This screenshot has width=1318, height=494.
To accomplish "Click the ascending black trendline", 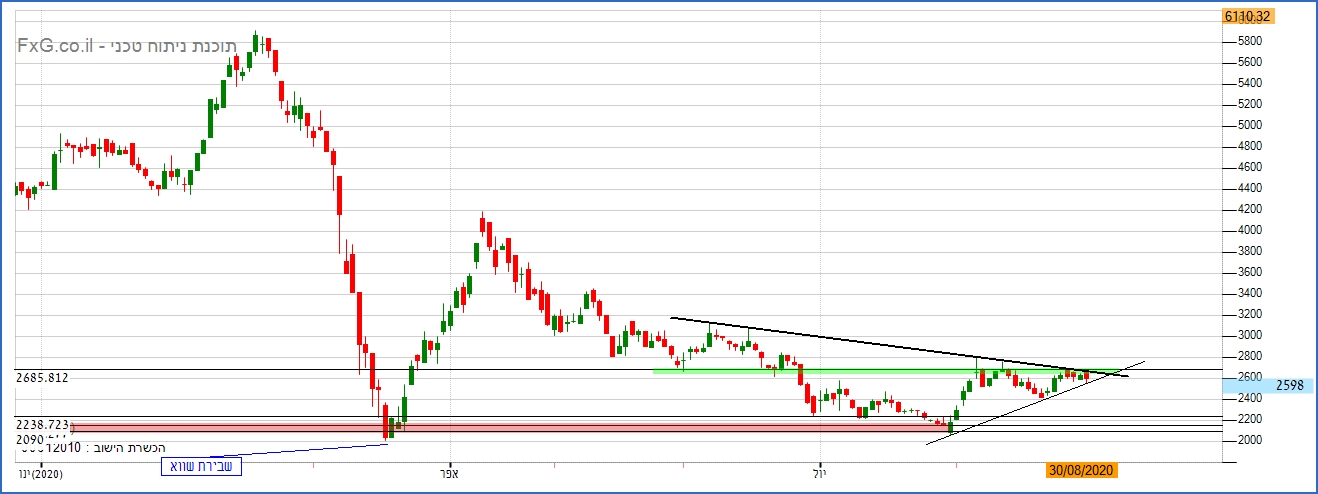I will click(x=1035, y=402).
